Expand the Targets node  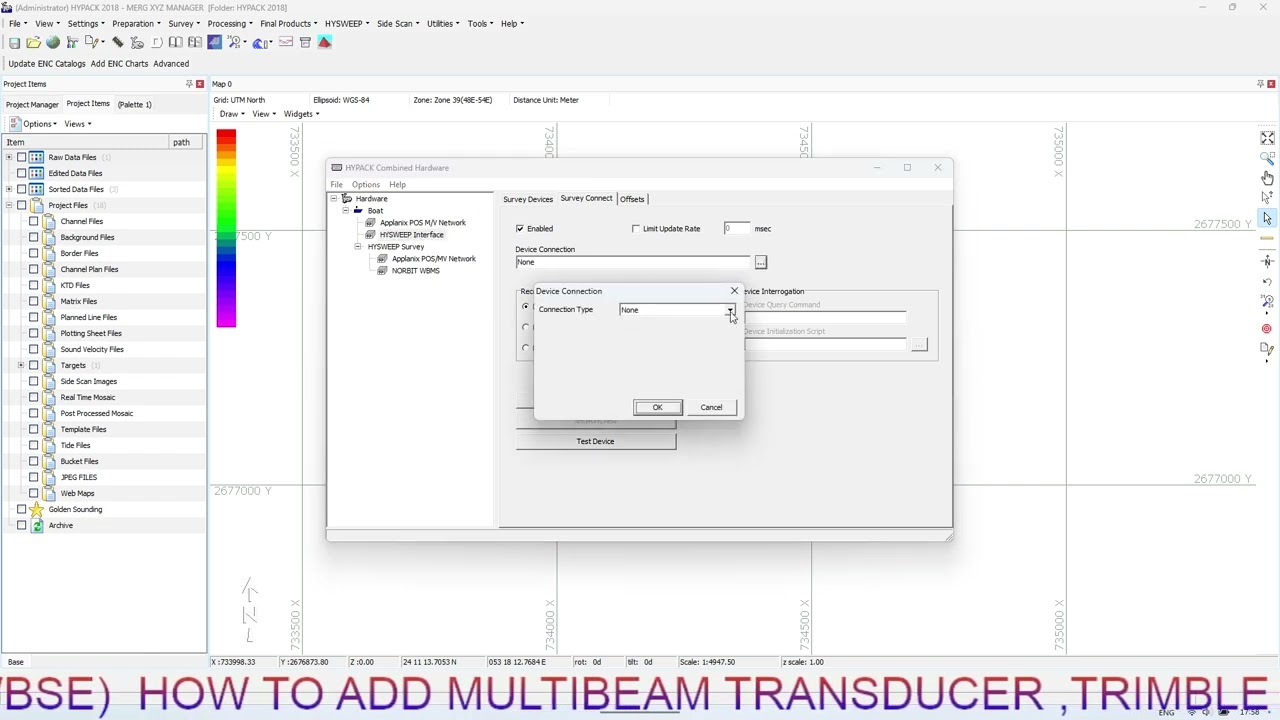pyautogui.click(x=21, y=365)
